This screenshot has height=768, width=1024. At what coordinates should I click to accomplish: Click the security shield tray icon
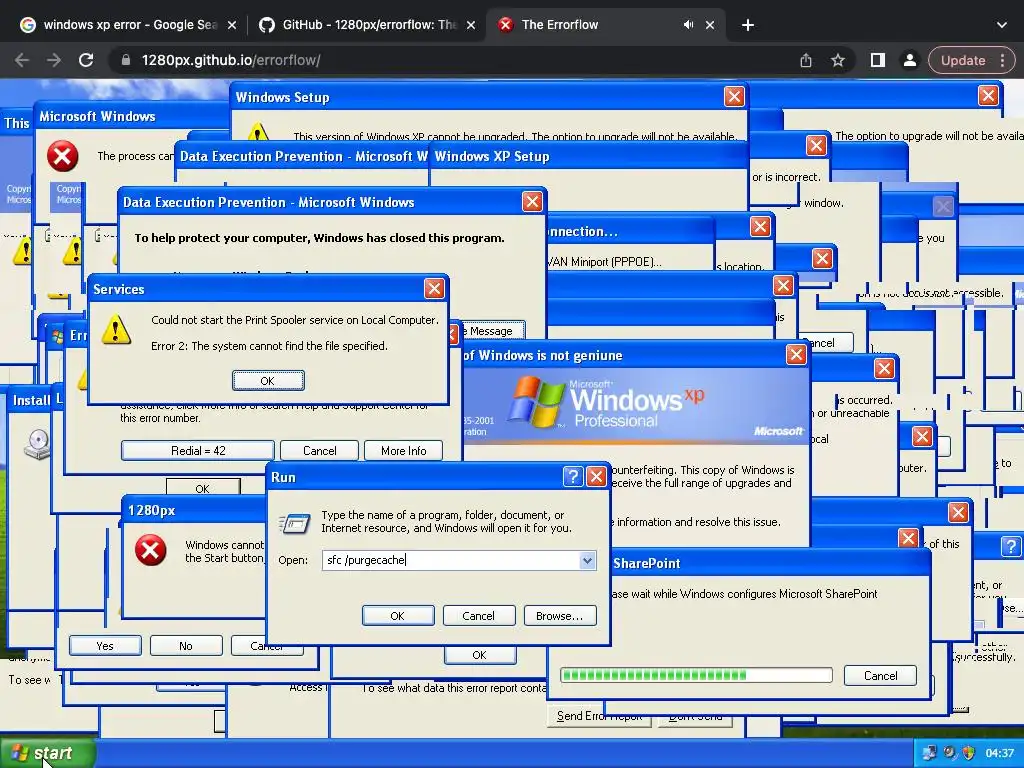[968, 753]
